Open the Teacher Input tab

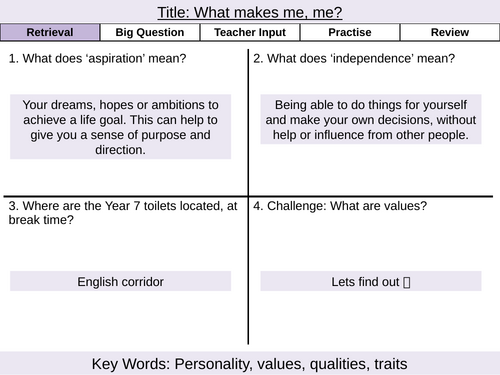click(x=250, y=32)
